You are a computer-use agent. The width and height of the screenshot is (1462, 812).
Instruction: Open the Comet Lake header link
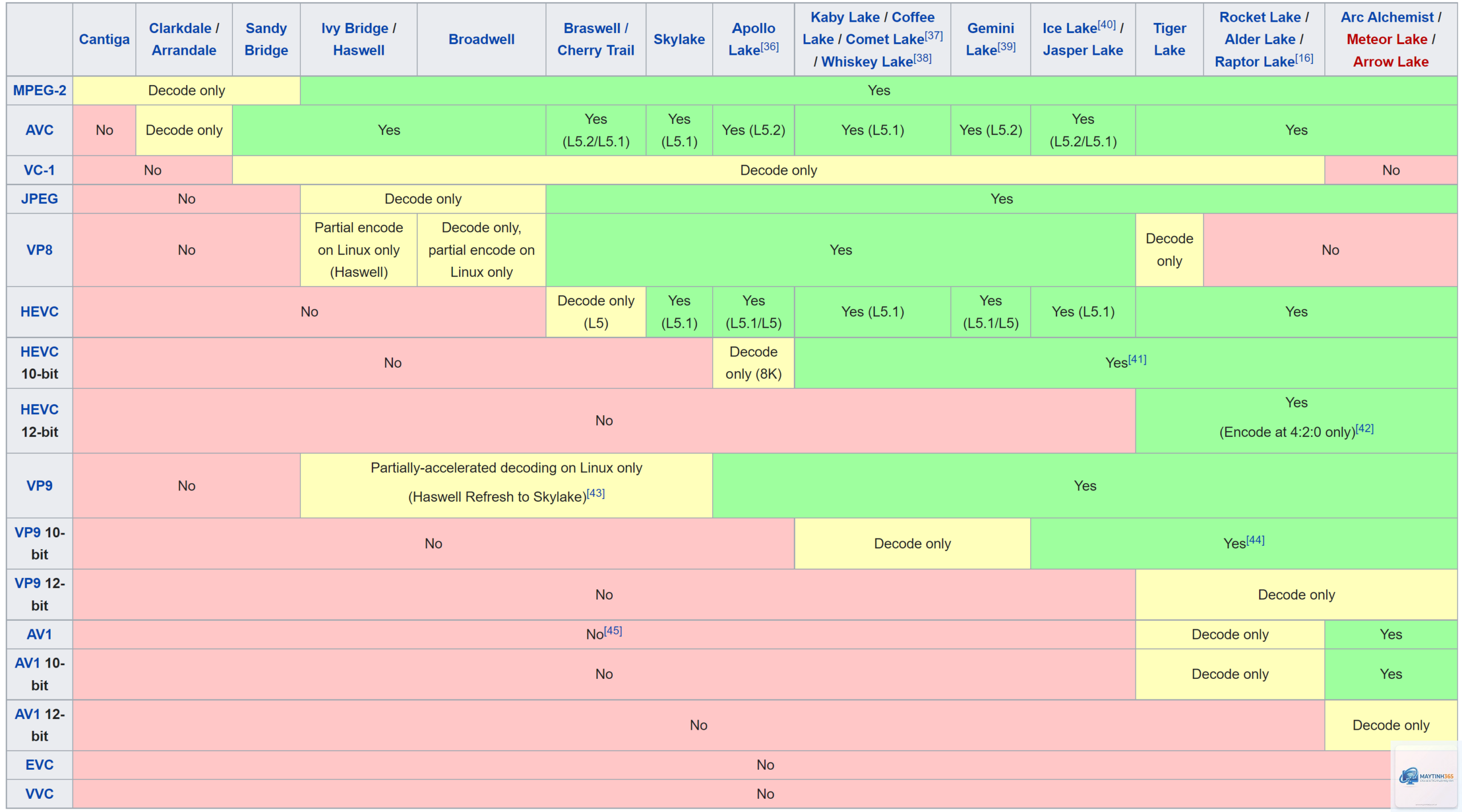point(885,39)
